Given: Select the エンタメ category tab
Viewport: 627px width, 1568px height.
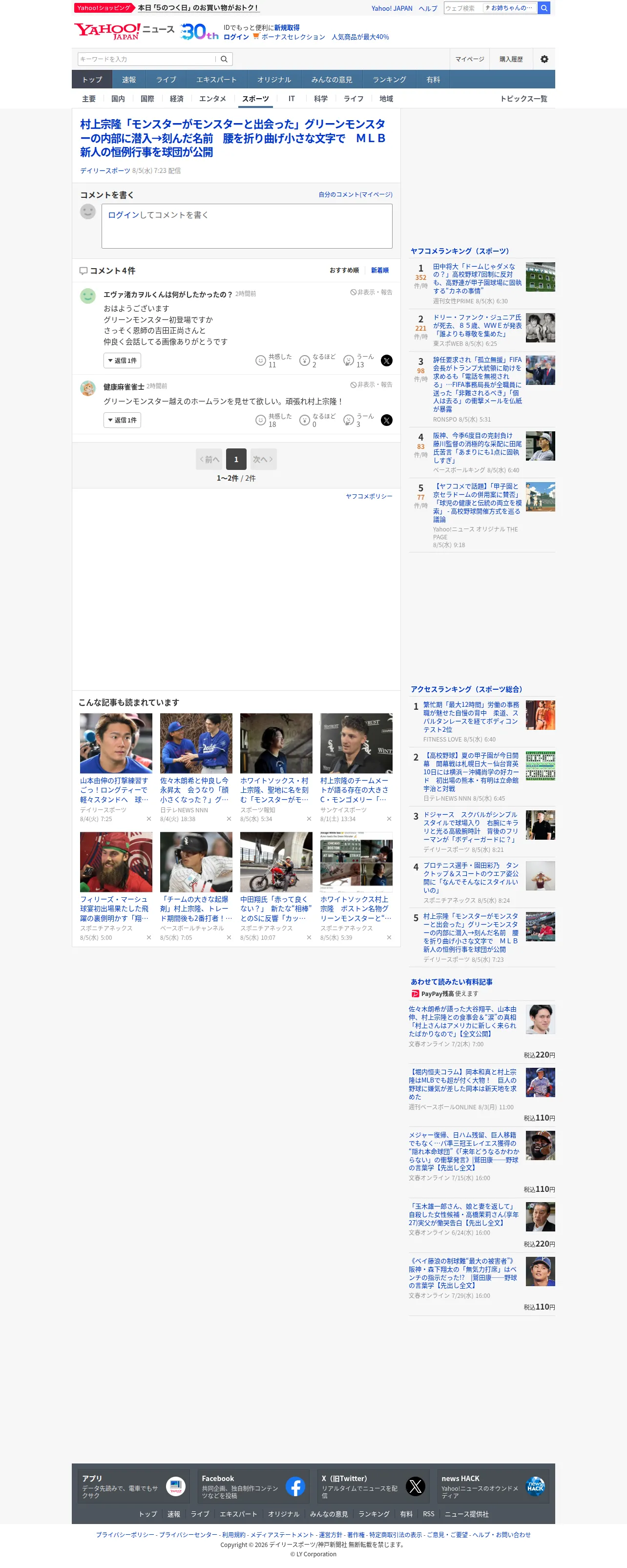Looking at the screenshot, I should pyautogui.click(x=212, y=99).
